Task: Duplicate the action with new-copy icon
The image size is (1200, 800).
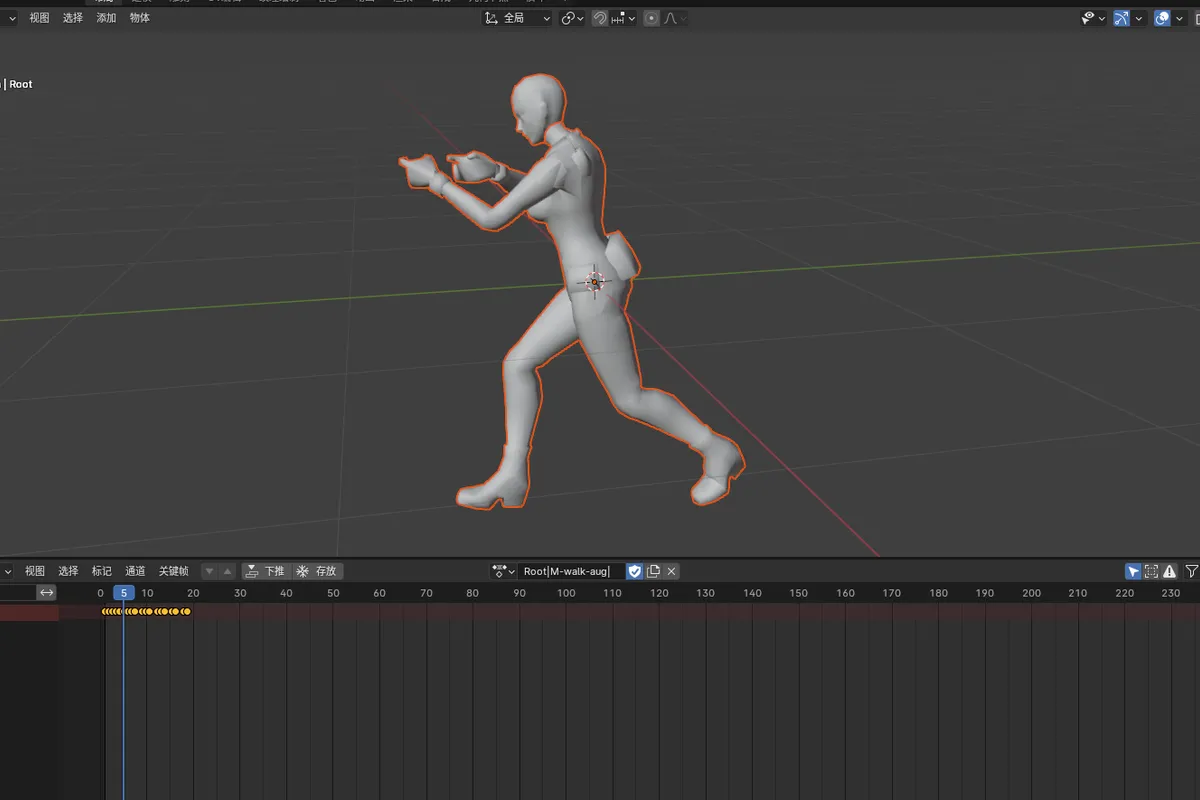Action: (x=653, y=571)
